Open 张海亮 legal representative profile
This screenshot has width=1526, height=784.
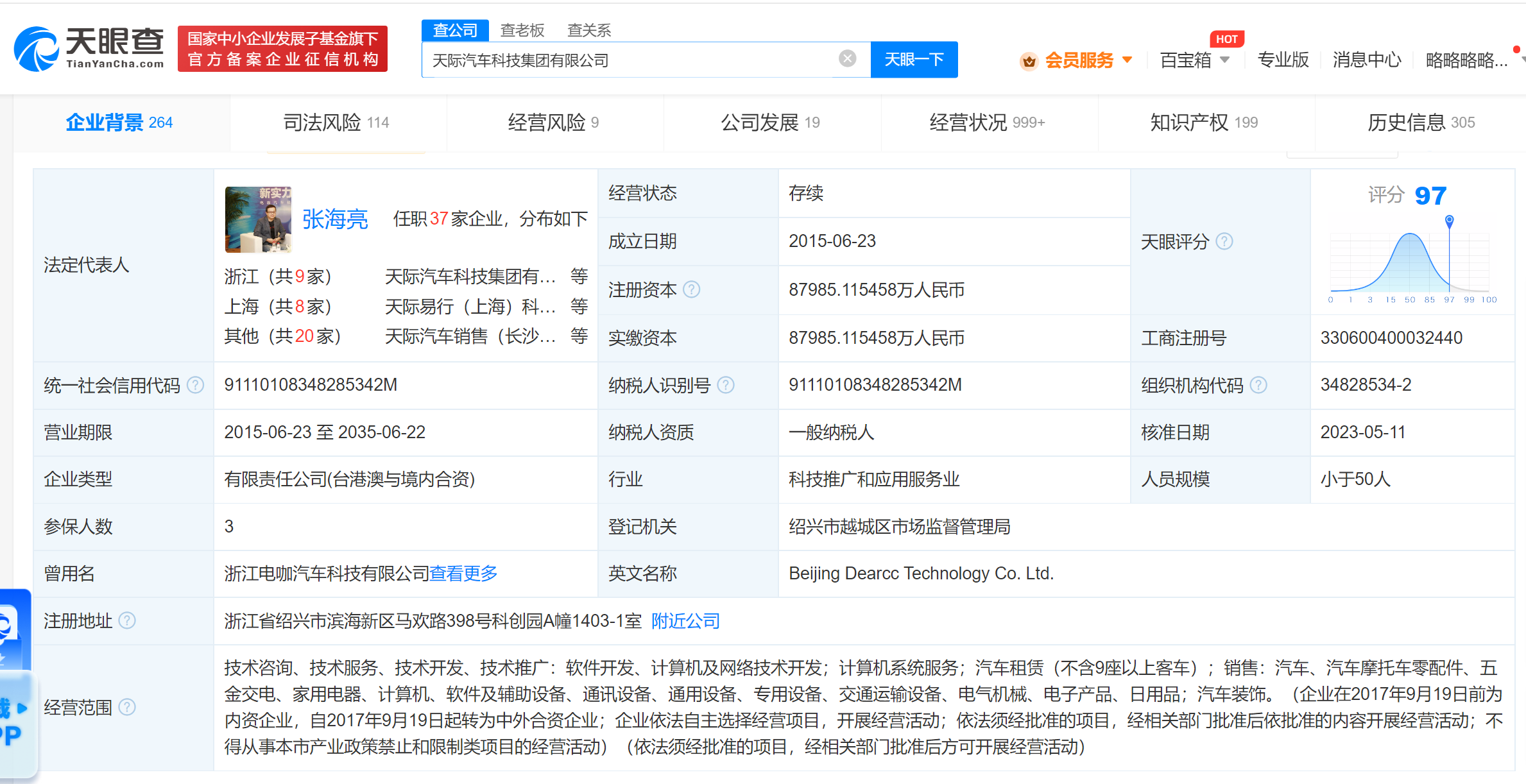click(x=335, y=219)
